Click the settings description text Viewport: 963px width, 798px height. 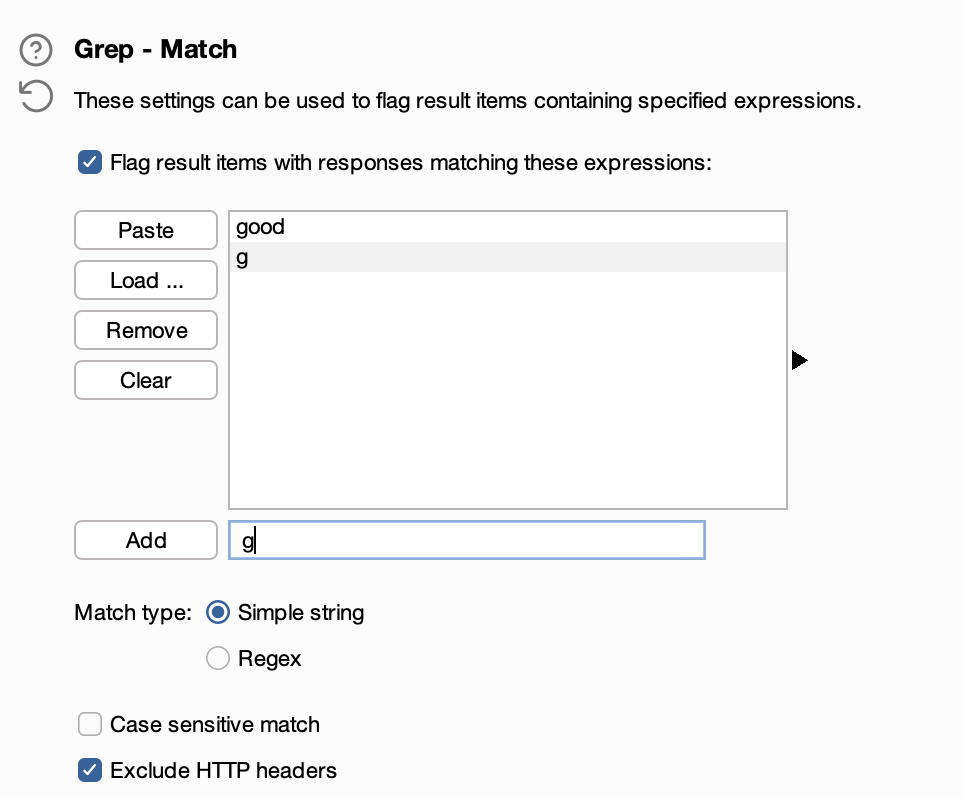click(x=468, y=100)
